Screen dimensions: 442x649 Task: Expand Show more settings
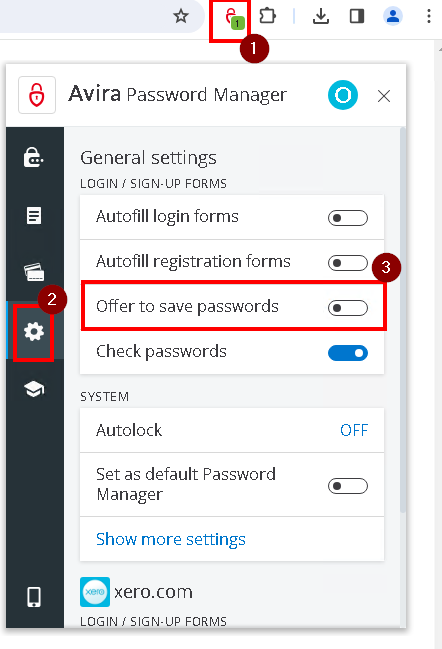[171, 539]
